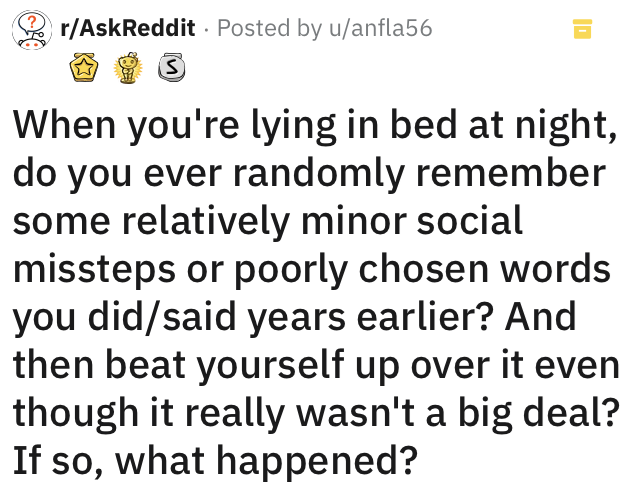Visit the u/anfla56 user profile
Image resolution: width=638 pixels, height=500 pixels.
[x=378, y=28]
